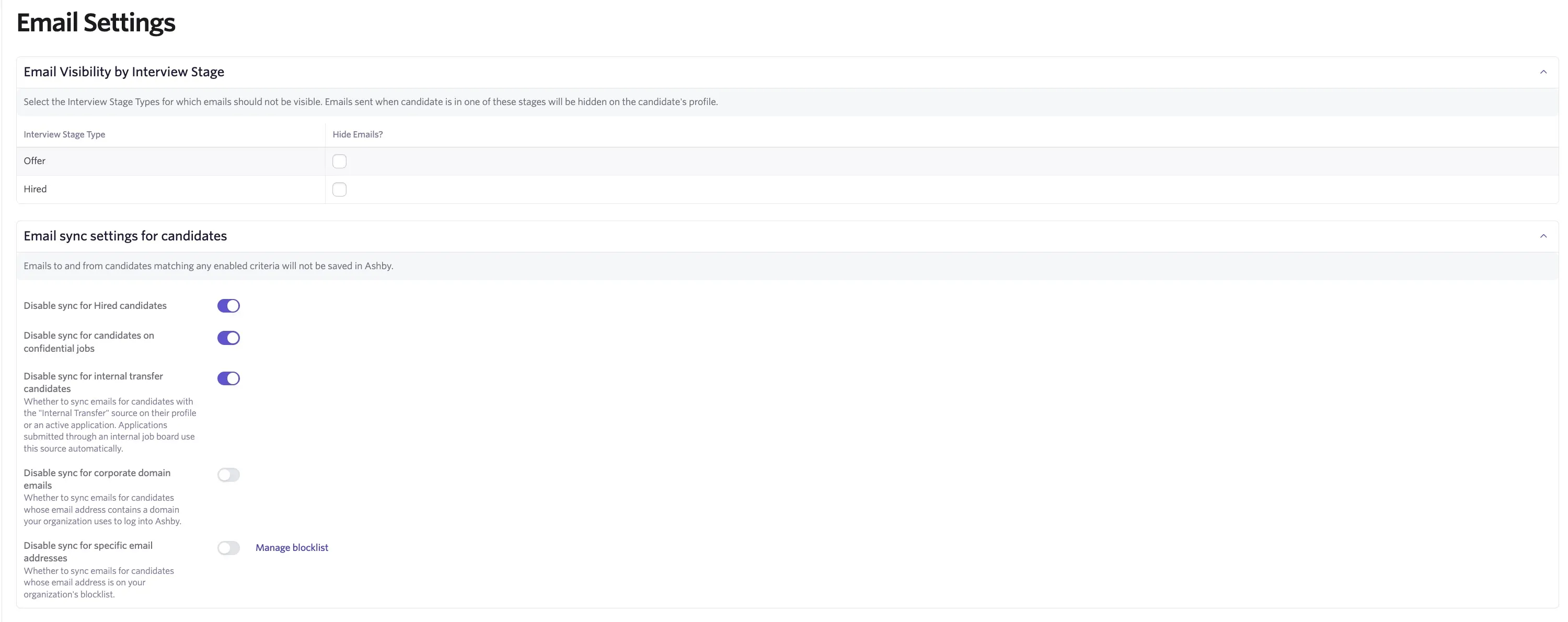
Task: Click the 'Disable sync for Hired candidates' label
Action: [95, 306]
